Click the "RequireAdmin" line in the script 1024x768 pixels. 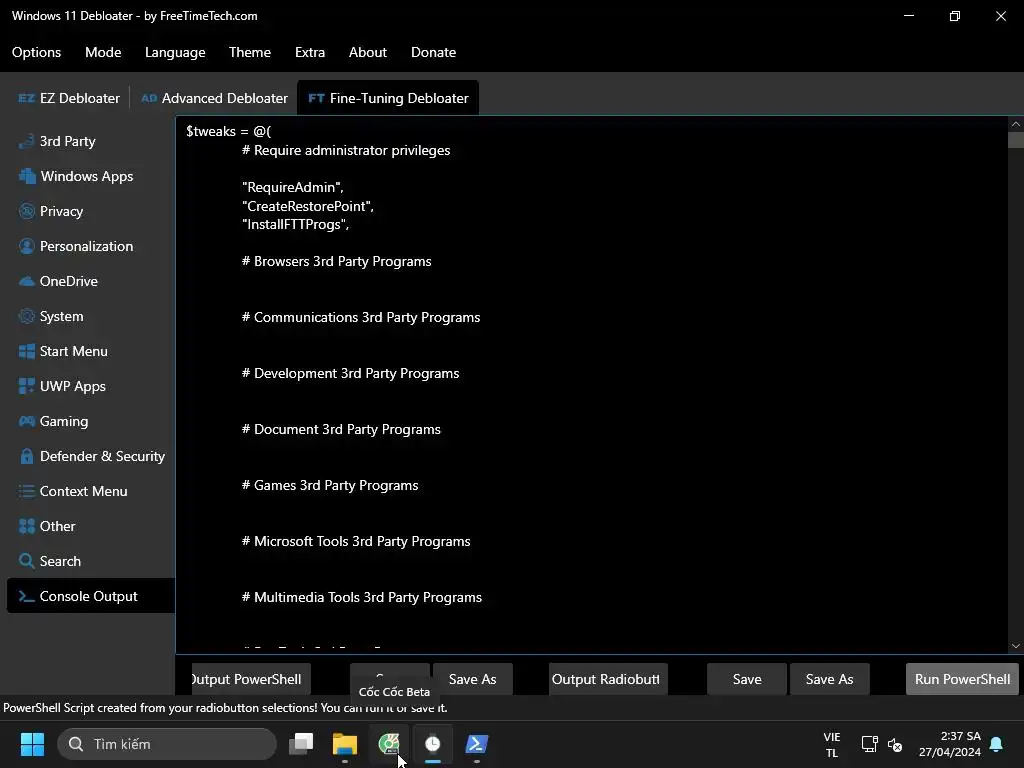[293, 187]
